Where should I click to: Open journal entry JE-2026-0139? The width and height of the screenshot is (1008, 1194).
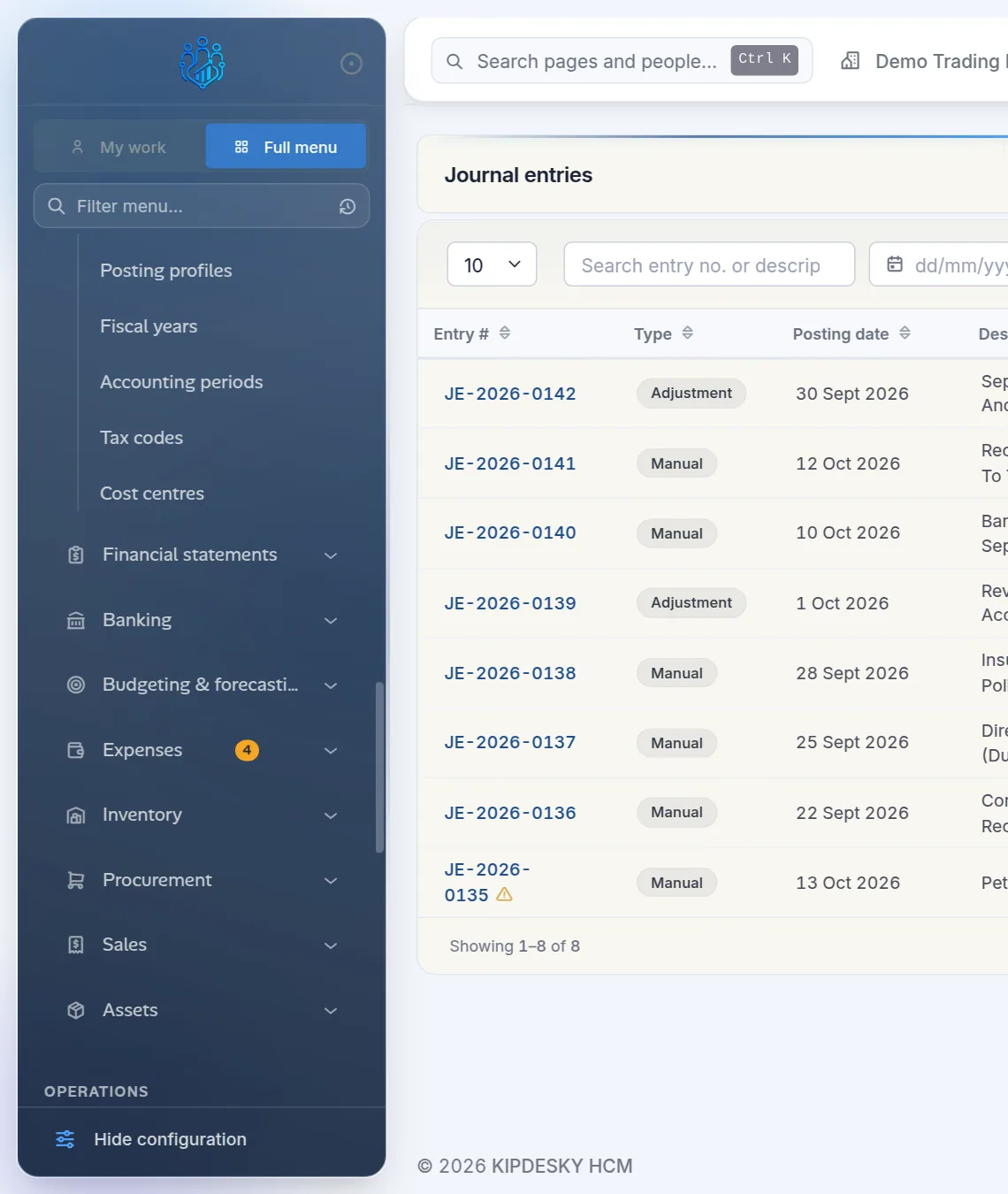(x=510, y=603)
